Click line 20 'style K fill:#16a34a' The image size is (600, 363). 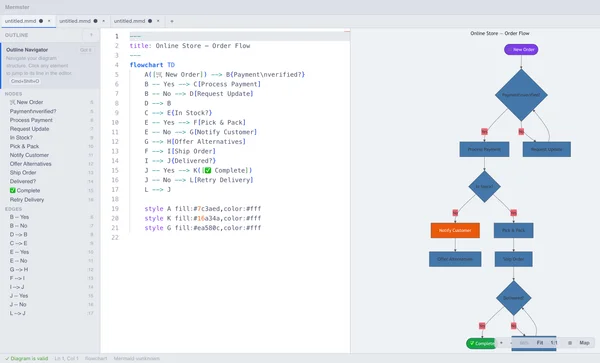click(203, 218)
